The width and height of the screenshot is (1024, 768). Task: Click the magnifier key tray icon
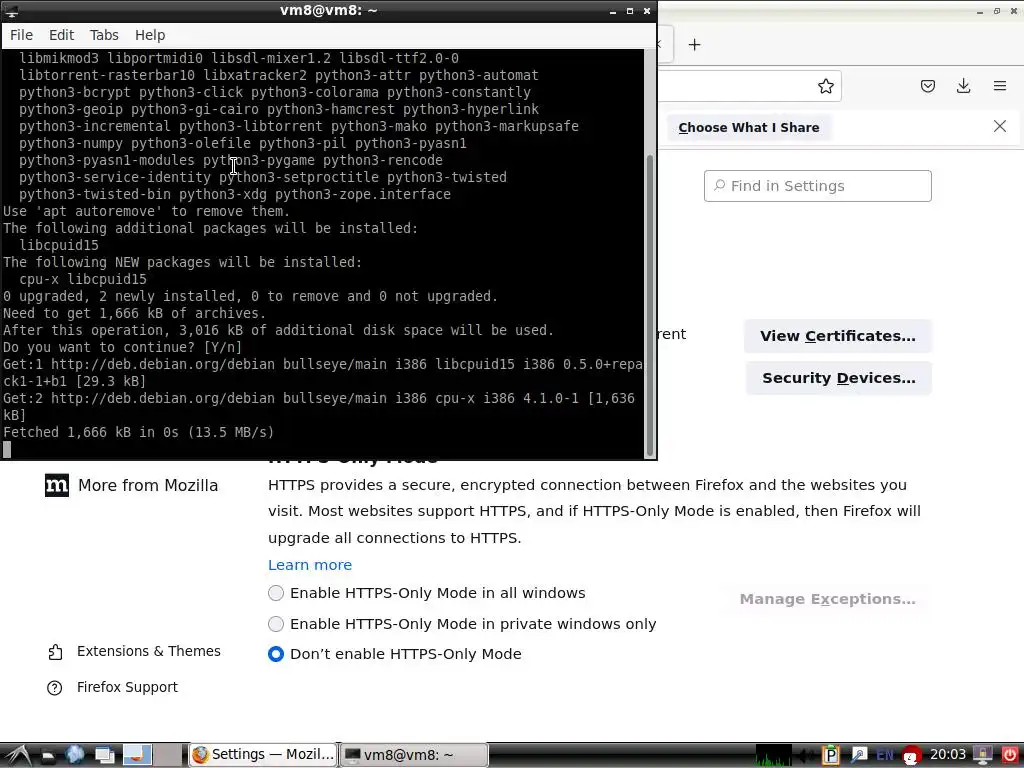[859, 756]
